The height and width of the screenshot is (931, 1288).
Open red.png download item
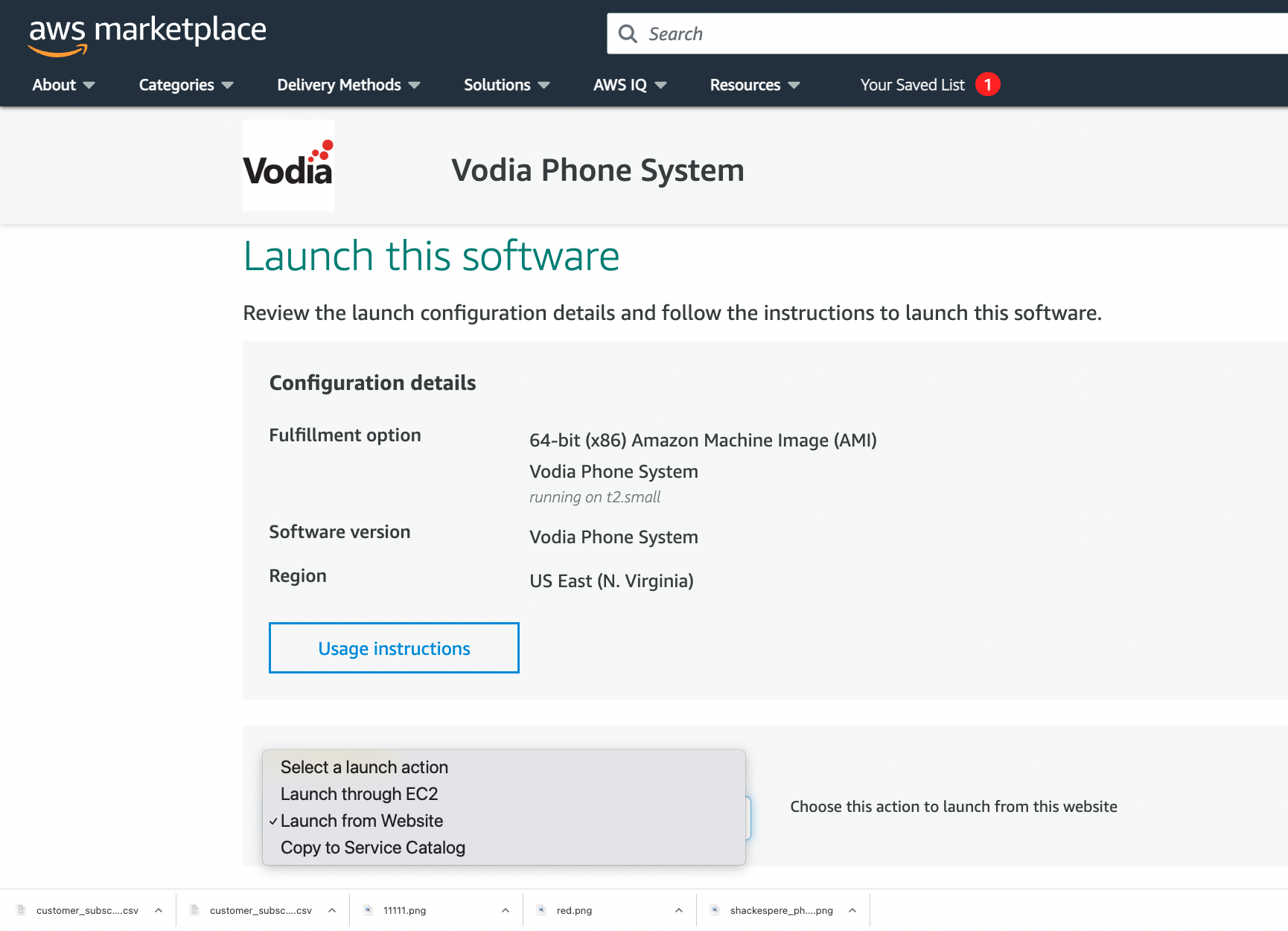pos(574,910)
